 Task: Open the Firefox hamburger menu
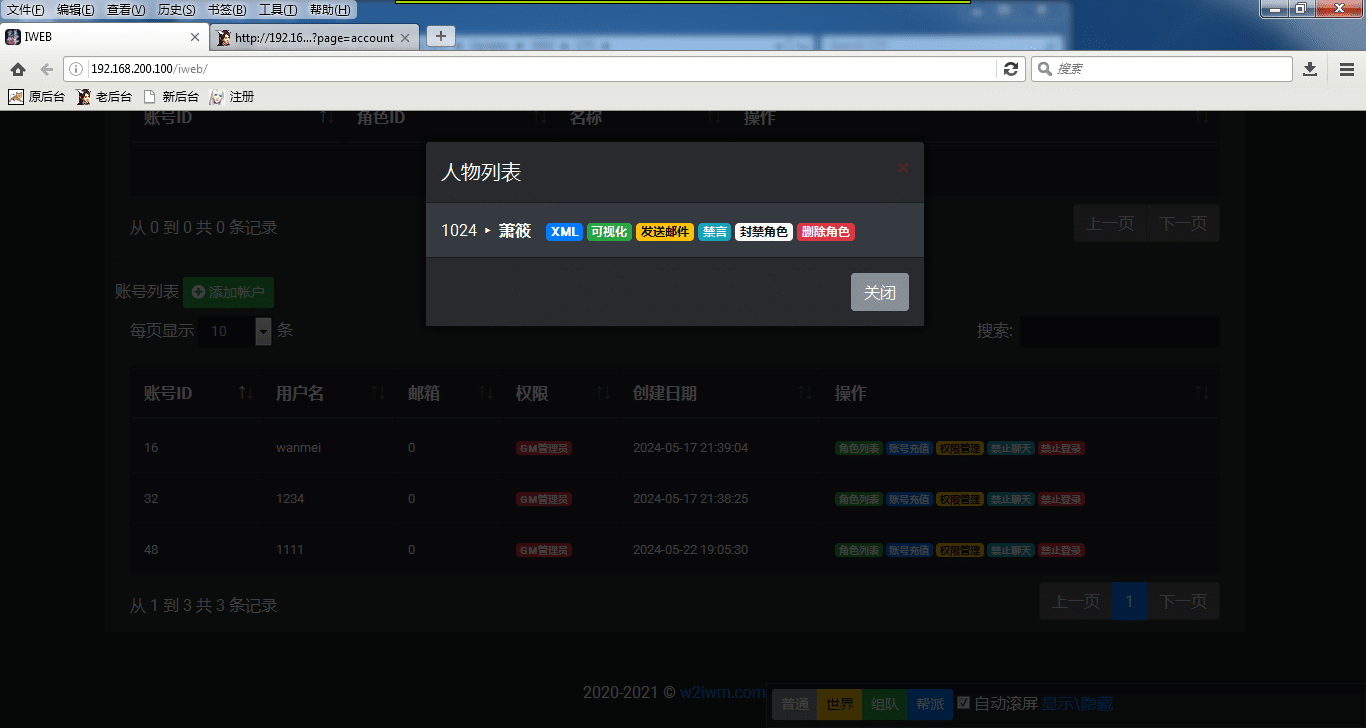click(x=1347, y=69)
